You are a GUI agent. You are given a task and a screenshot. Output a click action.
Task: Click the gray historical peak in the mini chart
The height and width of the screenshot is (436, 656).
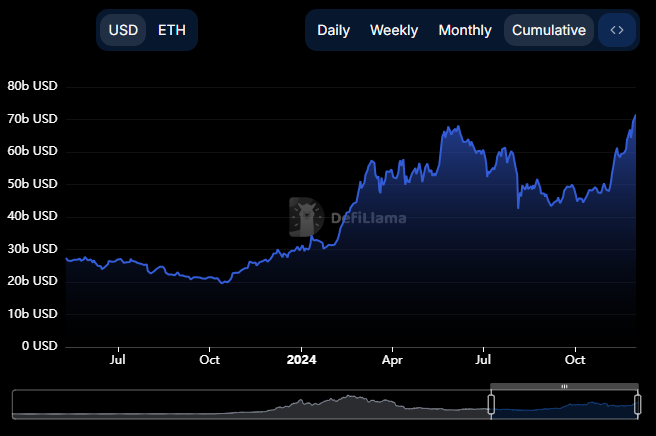click(x=349, y=402)
